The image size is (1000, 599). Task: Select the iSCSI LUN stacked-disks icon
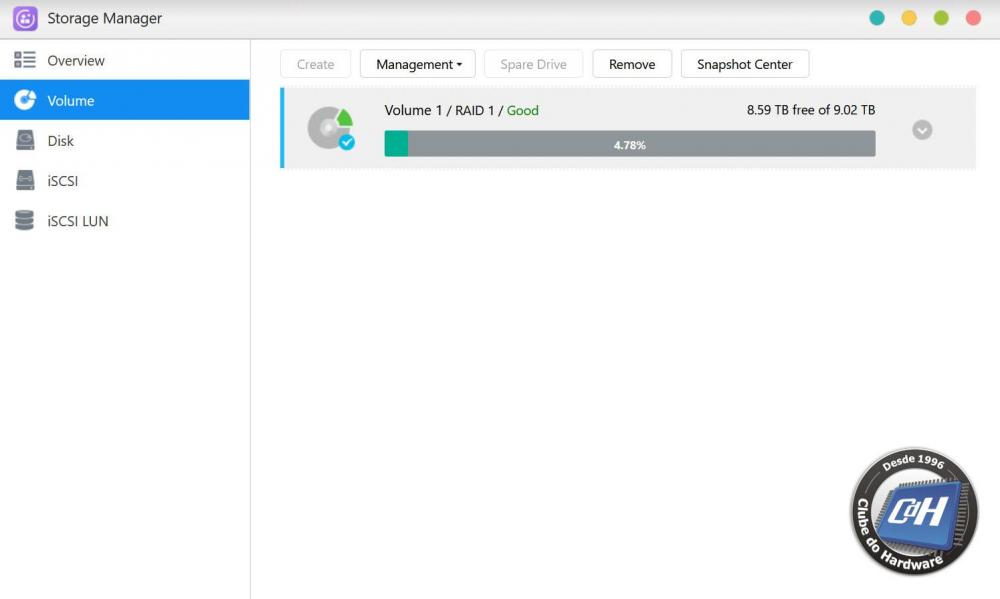tap(25, 221)
